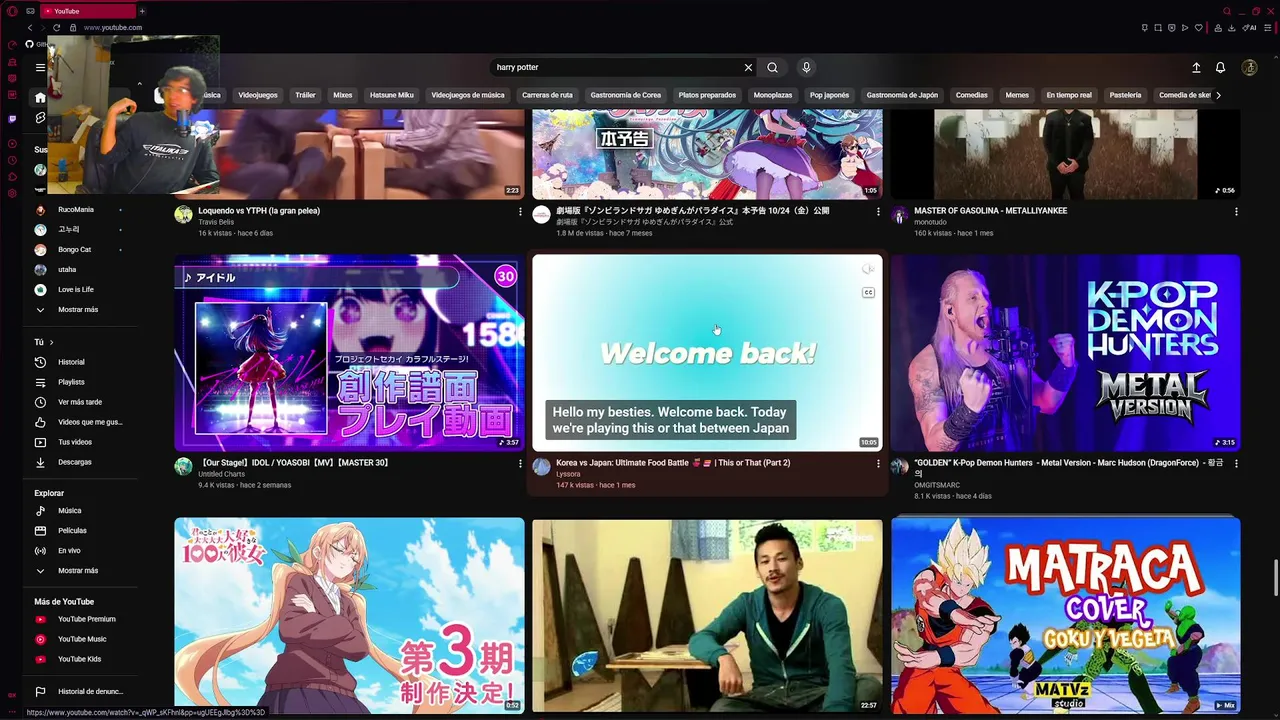Click the harry potter search field
Image resolution: width=1280 pixels, height=720 pixels.
click(x=615, y=67)
